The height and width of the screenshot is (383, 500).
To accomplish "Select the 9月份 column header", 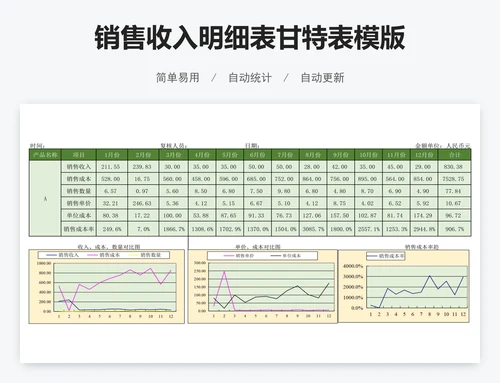I will pos(340,155).
